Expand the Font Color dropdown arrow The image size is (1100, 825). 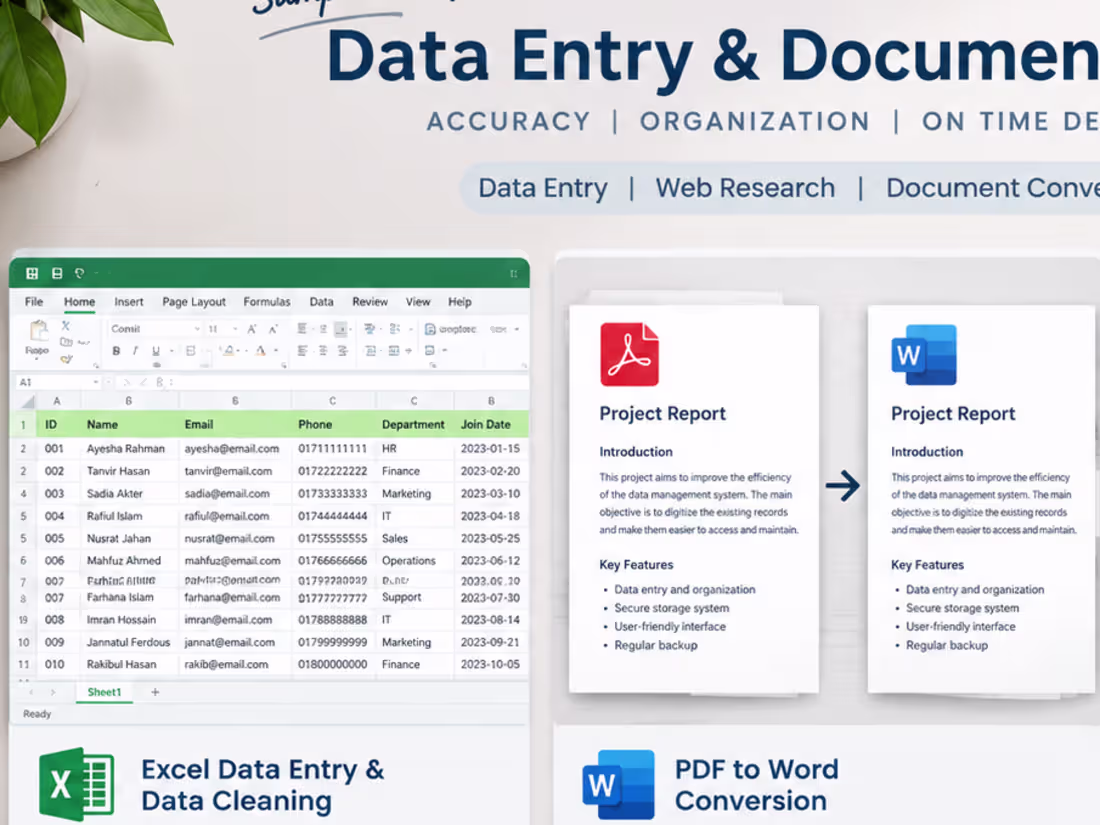tap(276, 351)
